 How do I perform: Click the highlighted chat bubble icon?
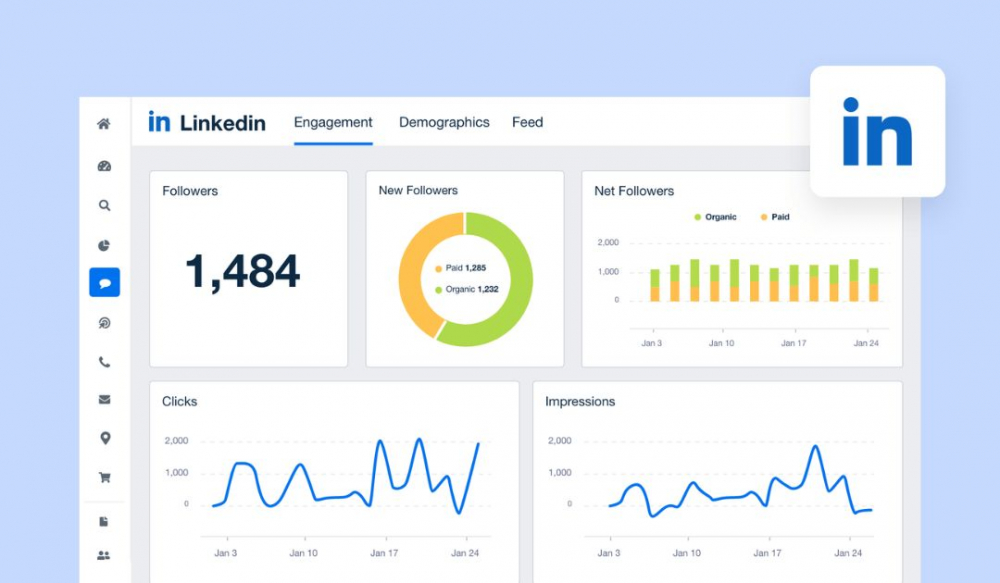pos(105,283)
